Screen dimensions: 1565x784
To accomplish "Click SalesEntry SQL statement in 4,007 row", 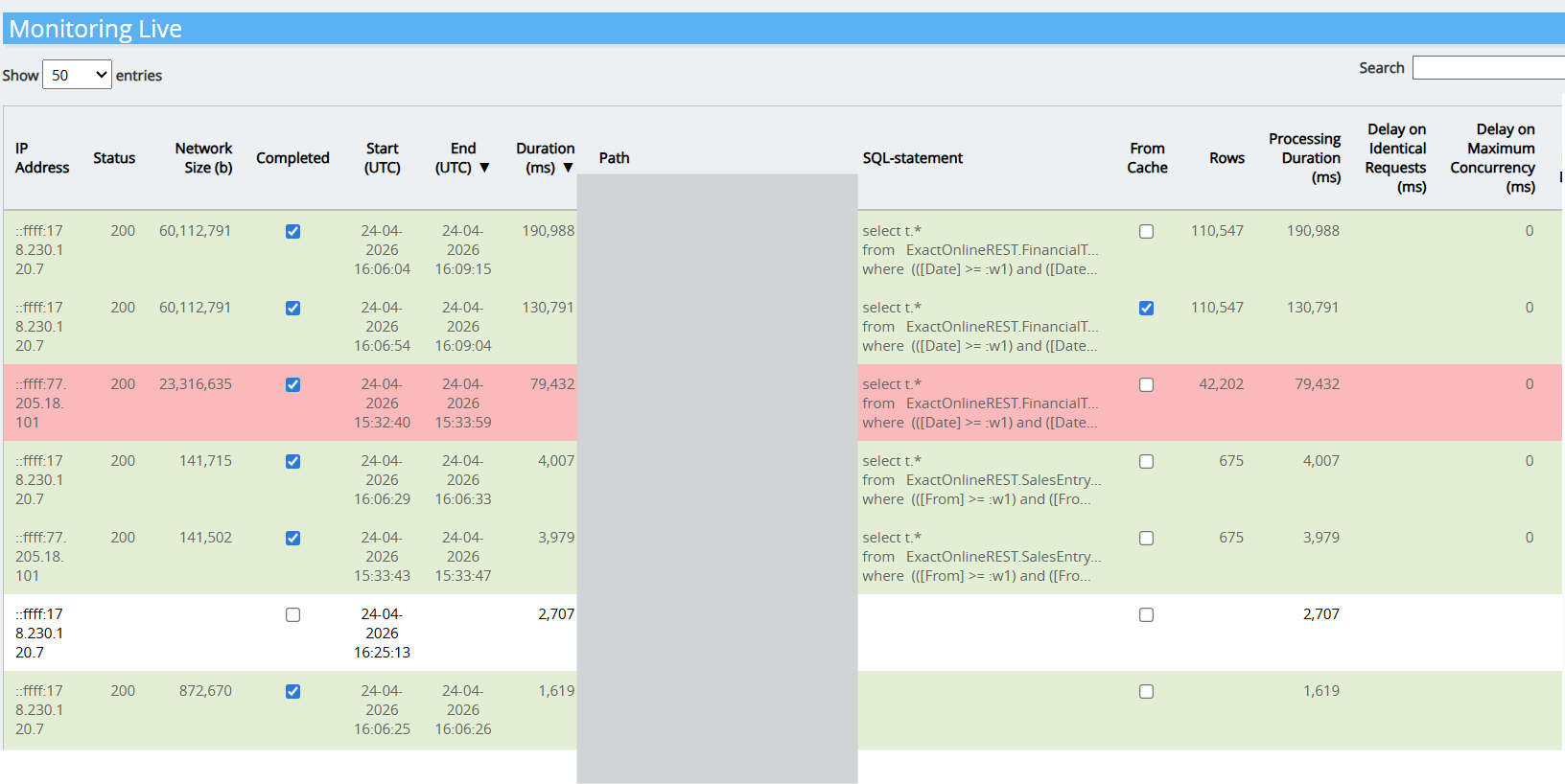I will [980, 480].
